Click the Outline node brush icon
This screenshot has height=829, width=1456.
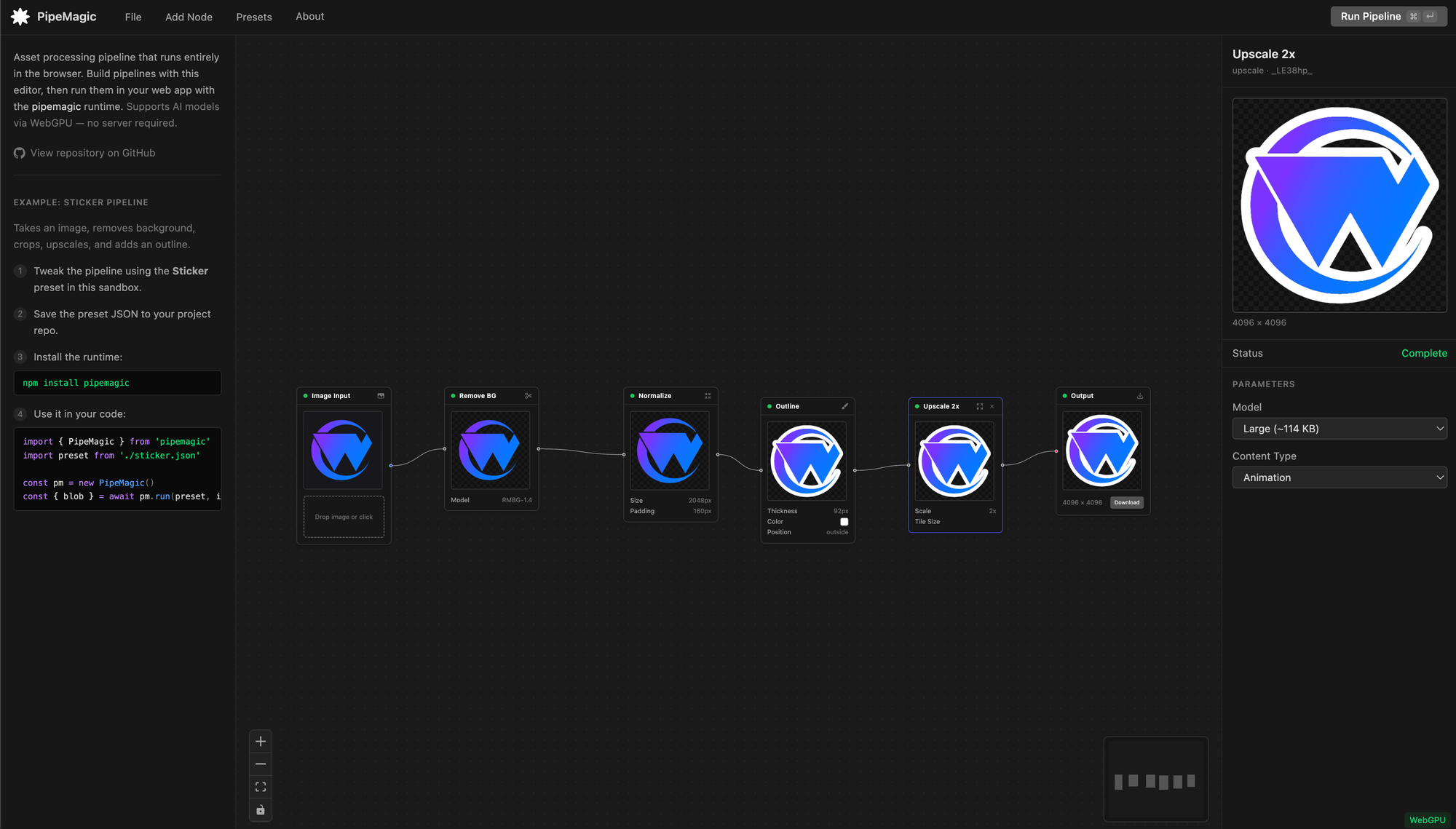click(x=845, y=406)
